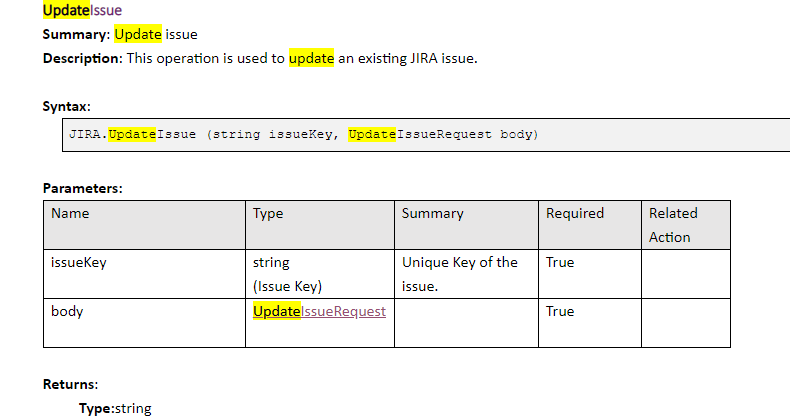Click the 'Type:string' return line
This screenshot has height=418, width=790.
[115, 408]
